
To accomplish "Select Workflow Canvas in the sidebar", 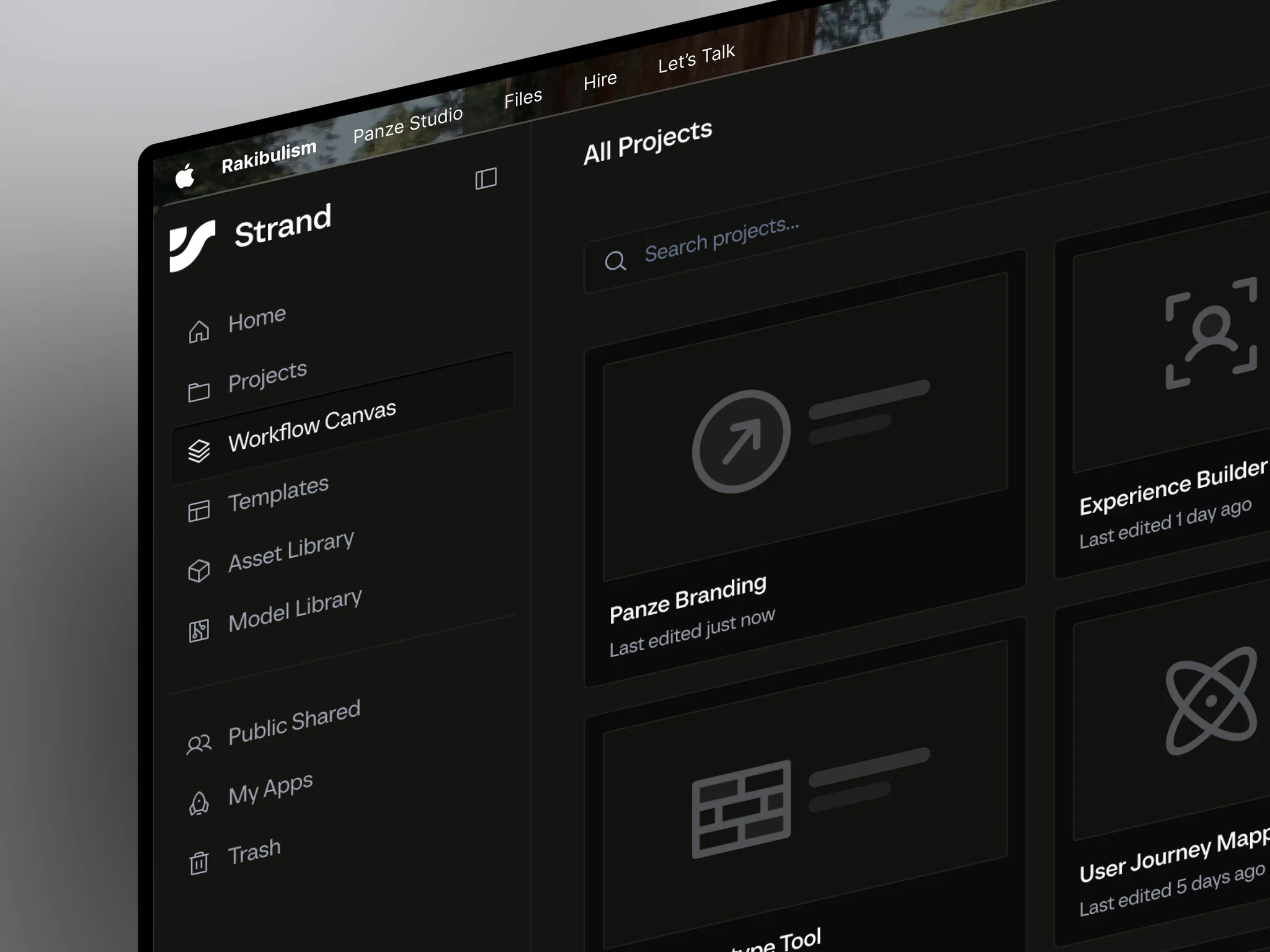I will pos(342,418).
